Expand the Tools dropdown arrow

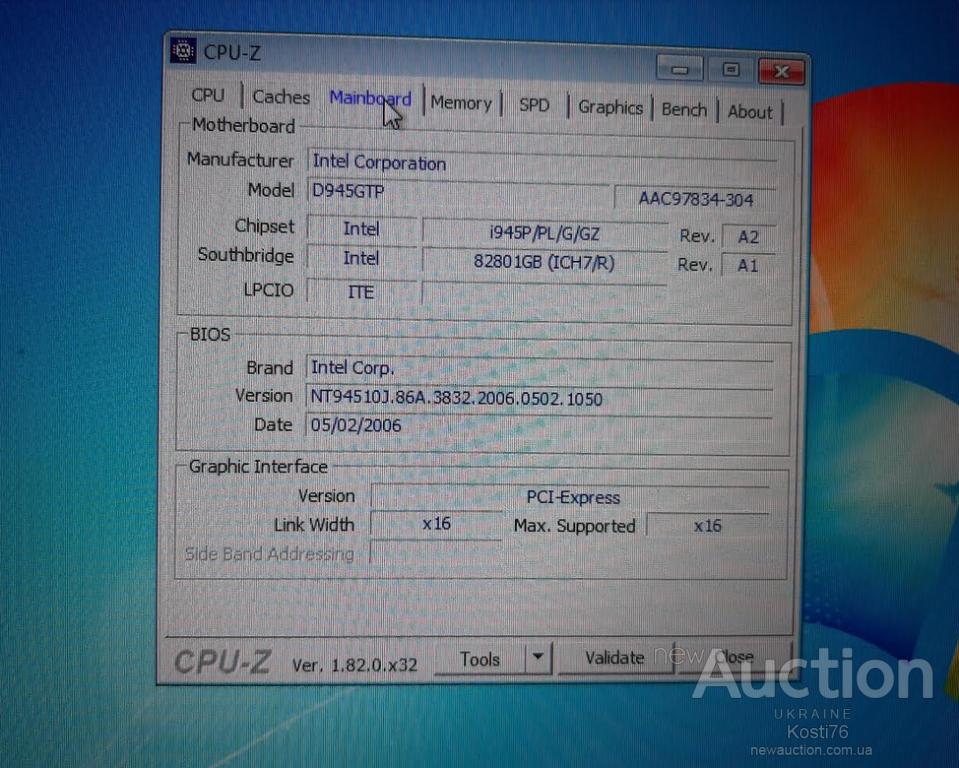coord(538,657)
